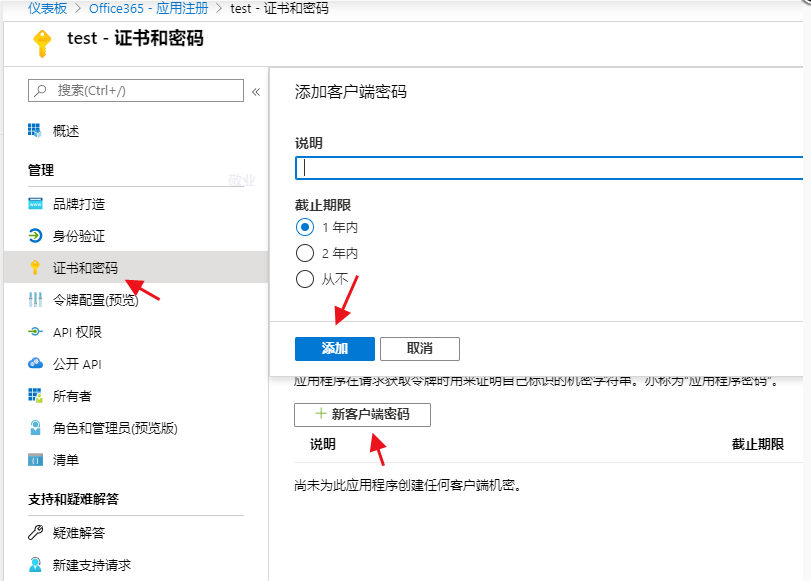This screenshot has height=581, width=811.
Task: Collapse the sidebar with the double chevron
Action: pos(256,92)
